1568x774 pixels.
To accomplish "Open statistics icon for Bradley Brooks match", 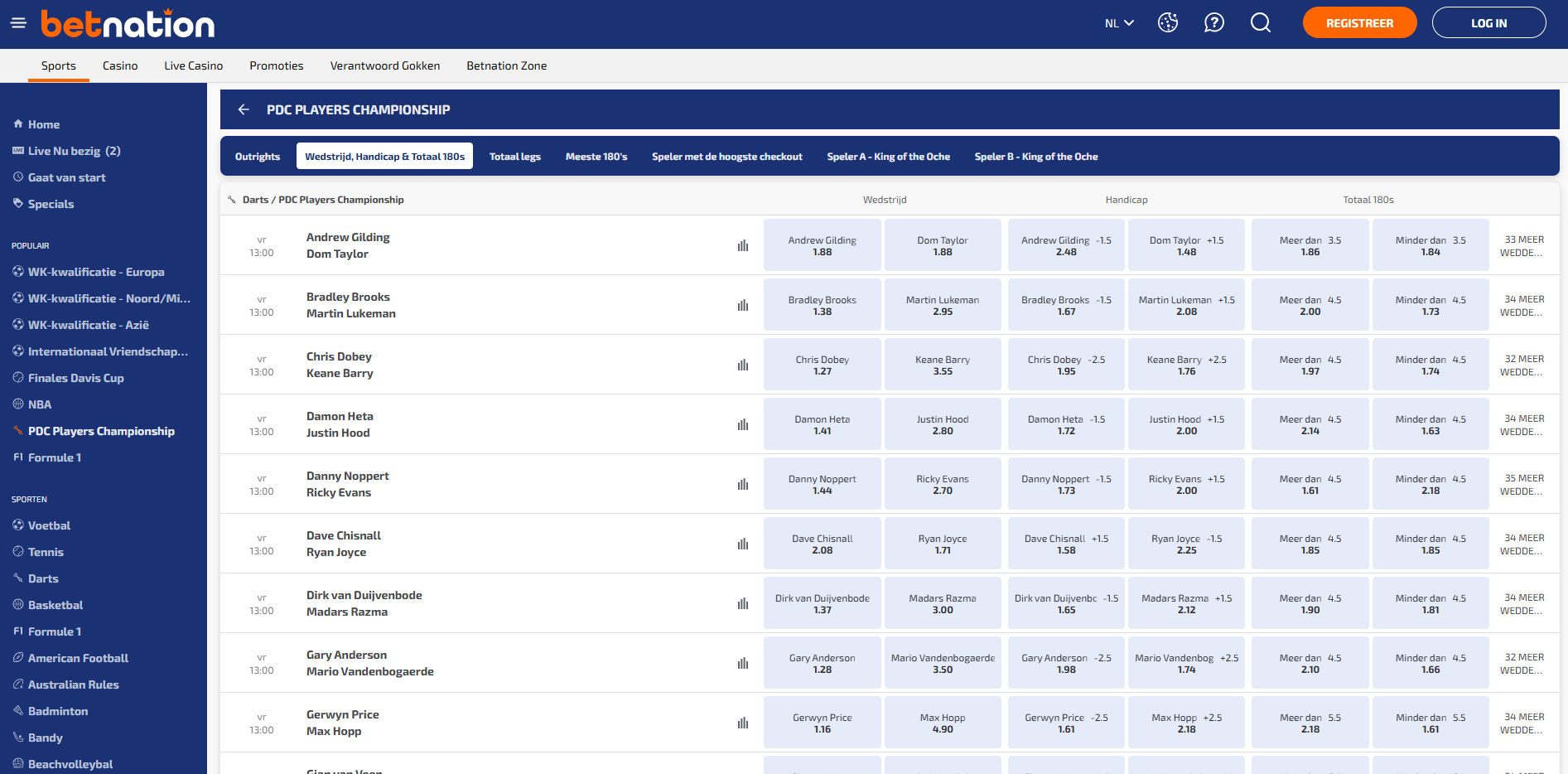I will tap(743, 305).
